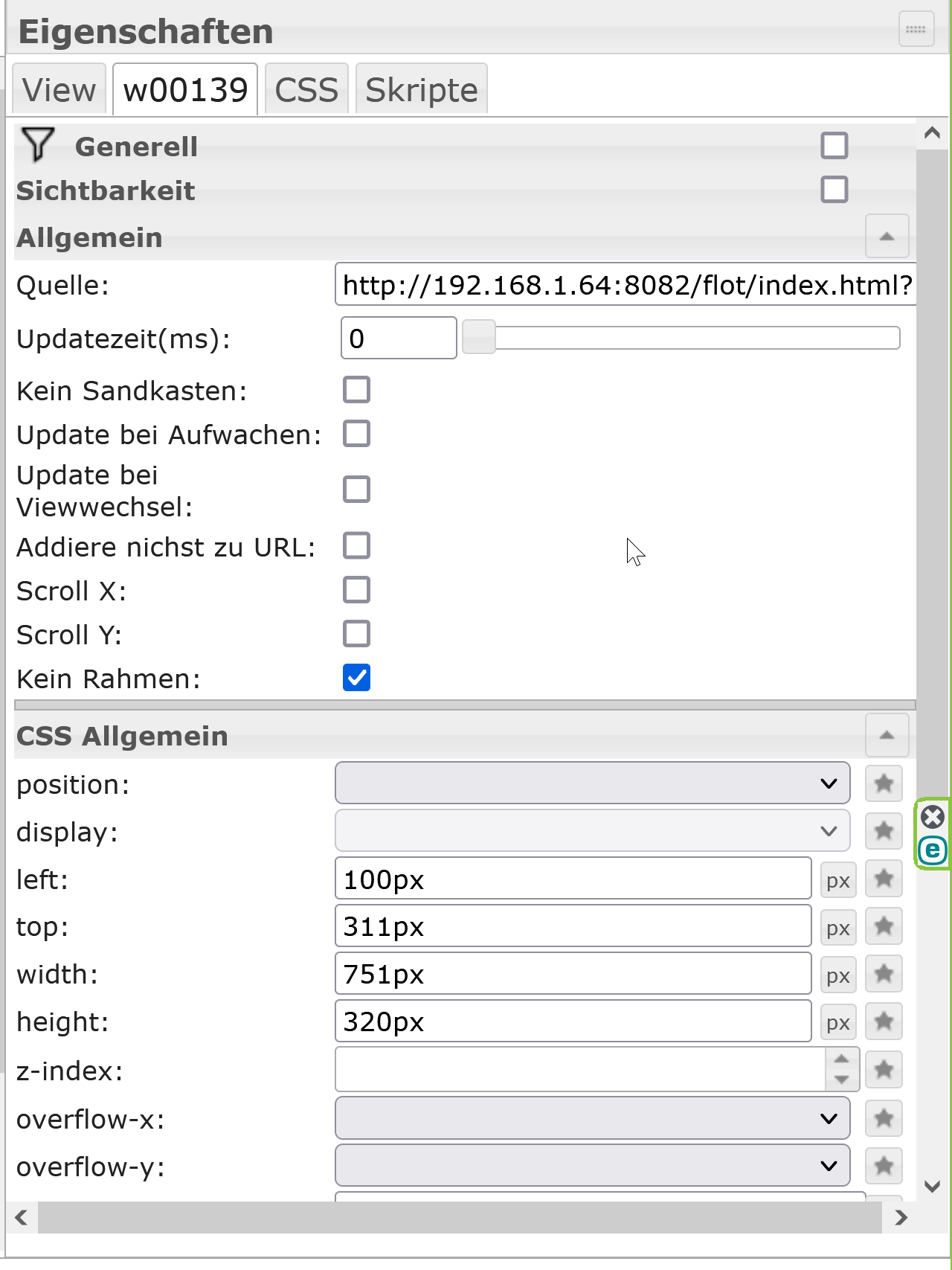The width and height of the screenshot is (952, 1270).
Task: Click the vertical scrollbar up arrow
Action: click(x=932, y=133)
